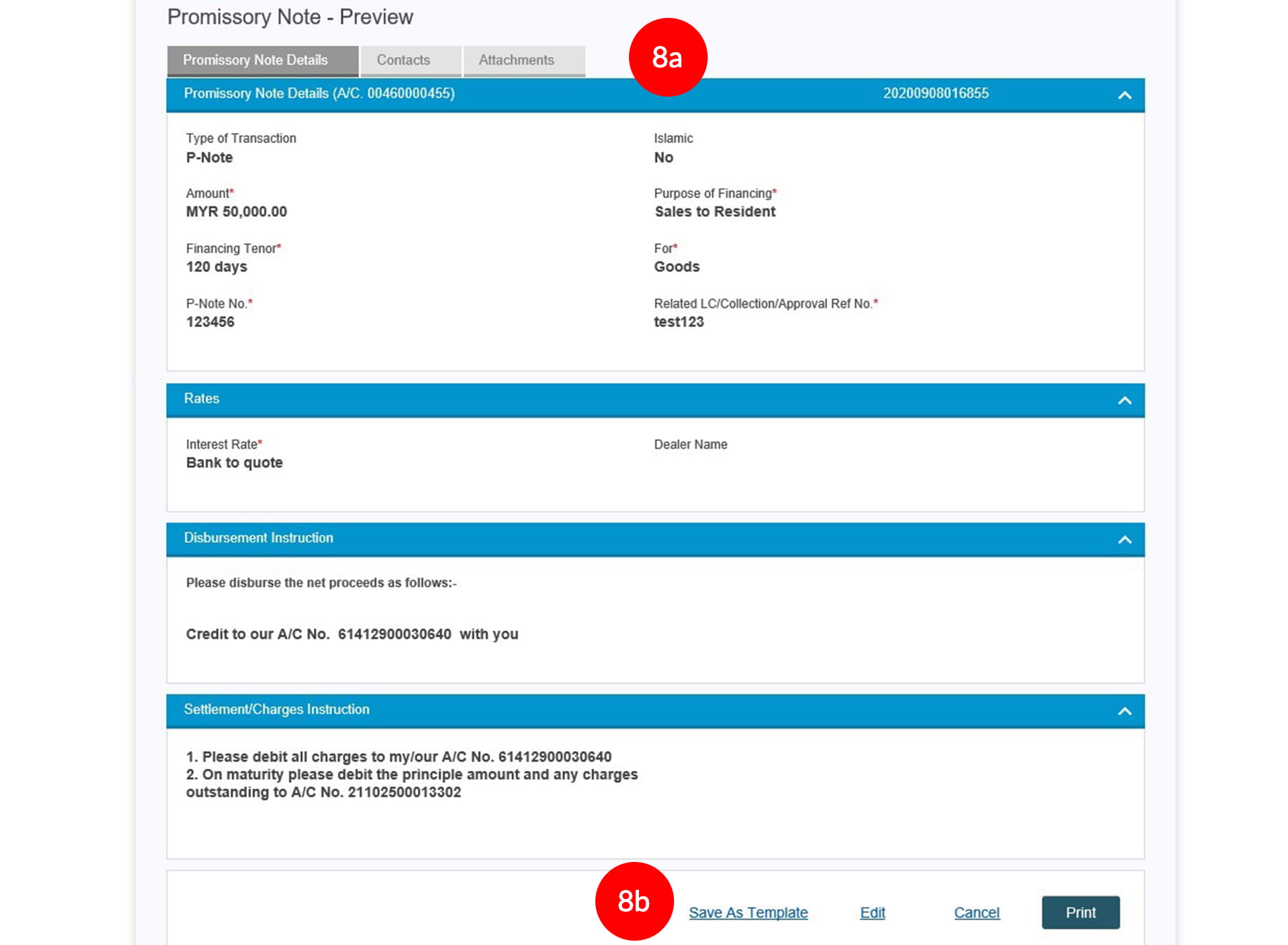
Task: Switch to the Contacts tab
Action: tap(404, 60)
